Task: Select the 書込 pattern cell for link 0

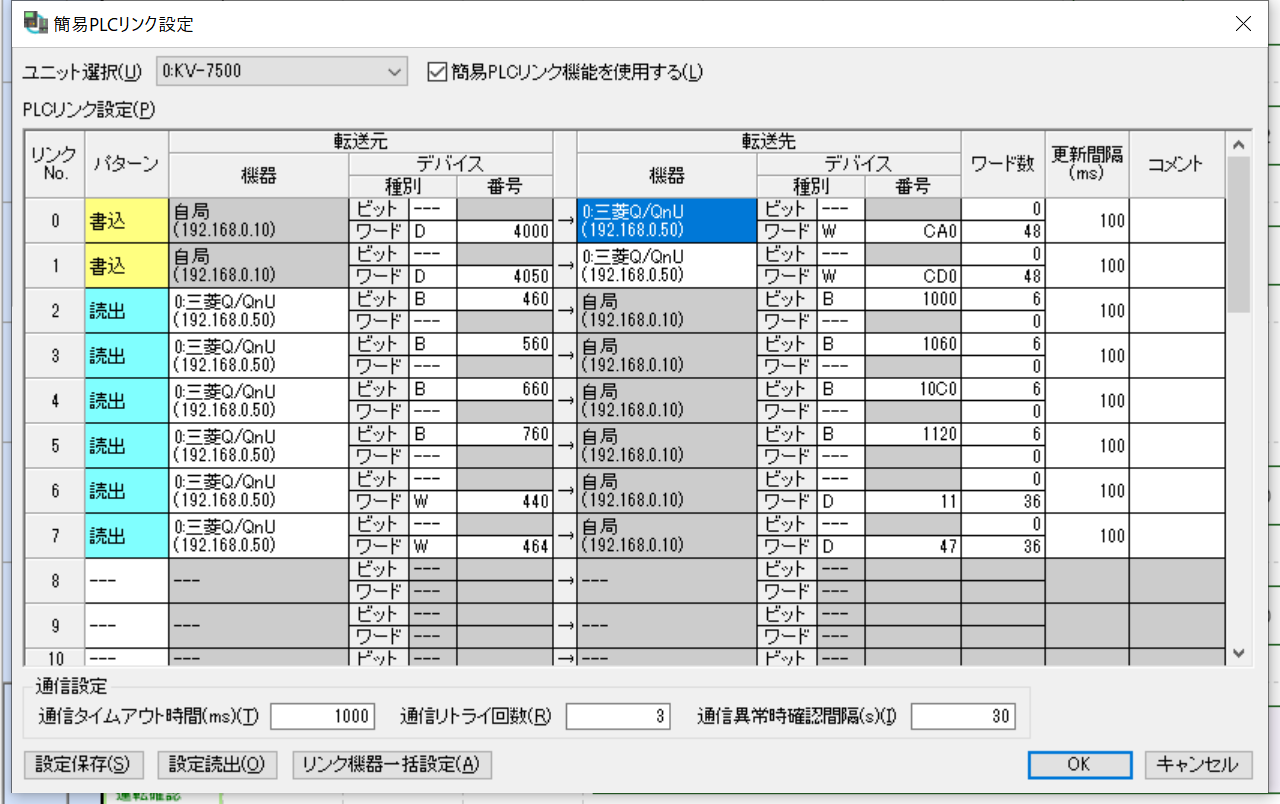Action: [x=127, y=221]
